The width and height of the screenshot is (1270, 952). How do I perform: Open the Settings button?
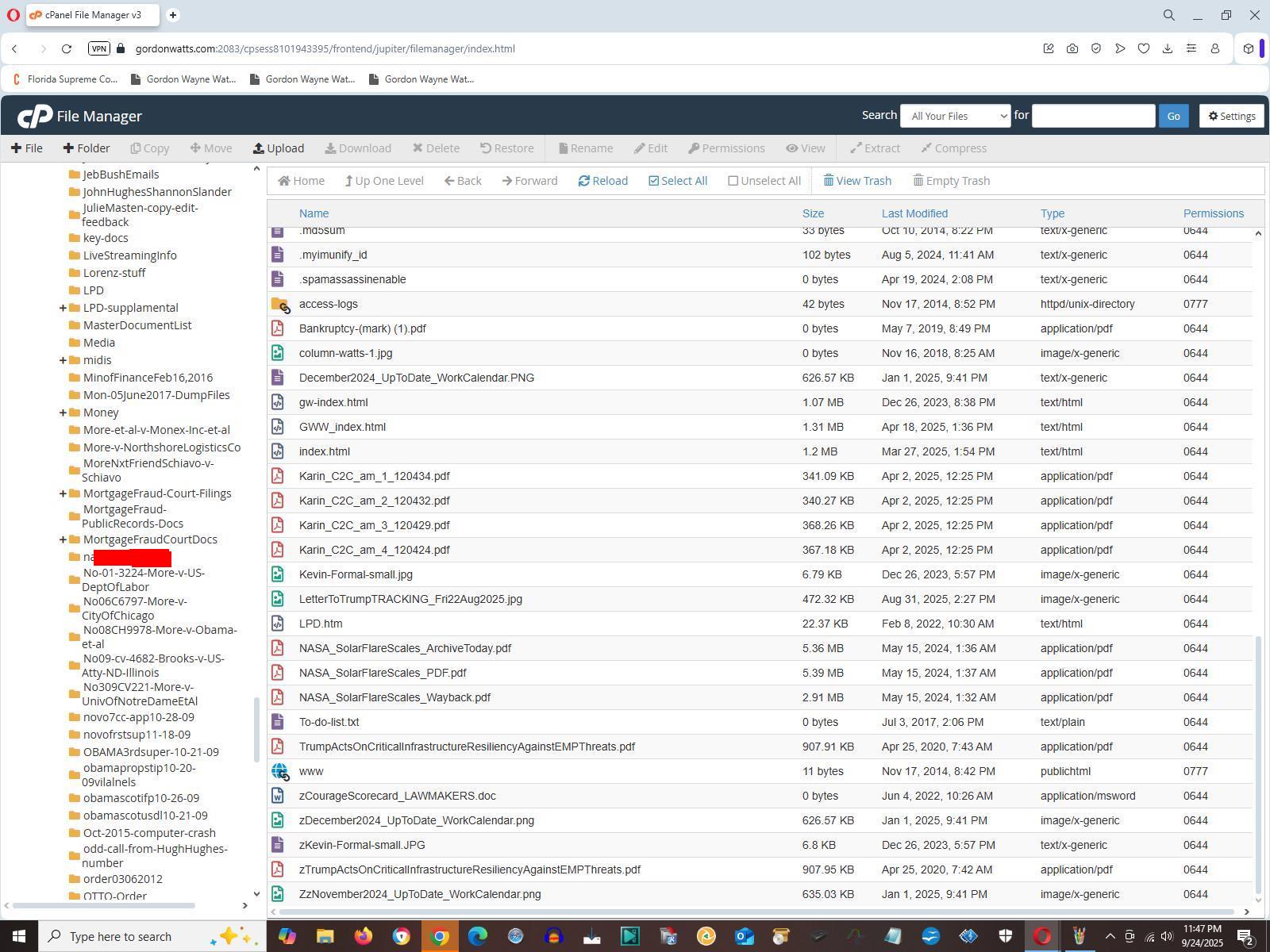tap(1231, 116)
